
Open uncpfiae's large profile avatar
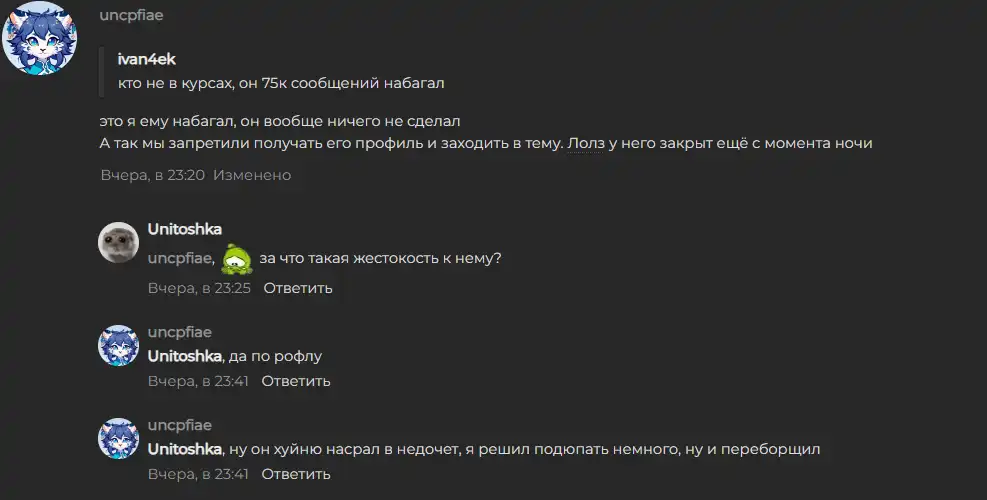39,38
